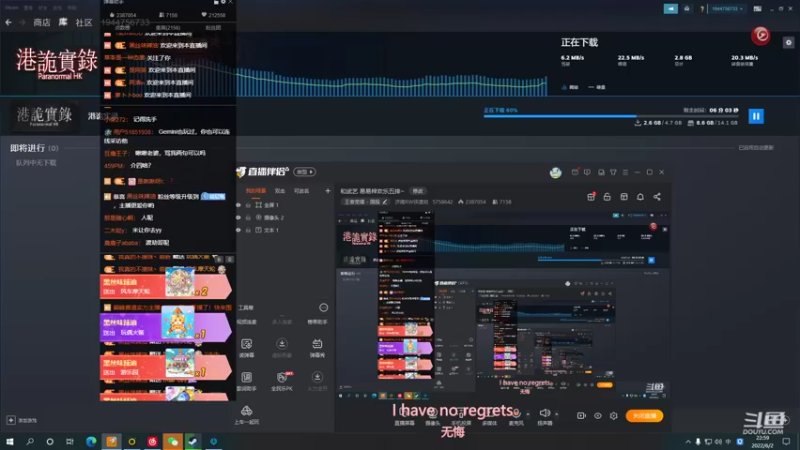Click the Paranormal HK download thumbnail
The height and width of the screenshot is (450, 800).
44,116
